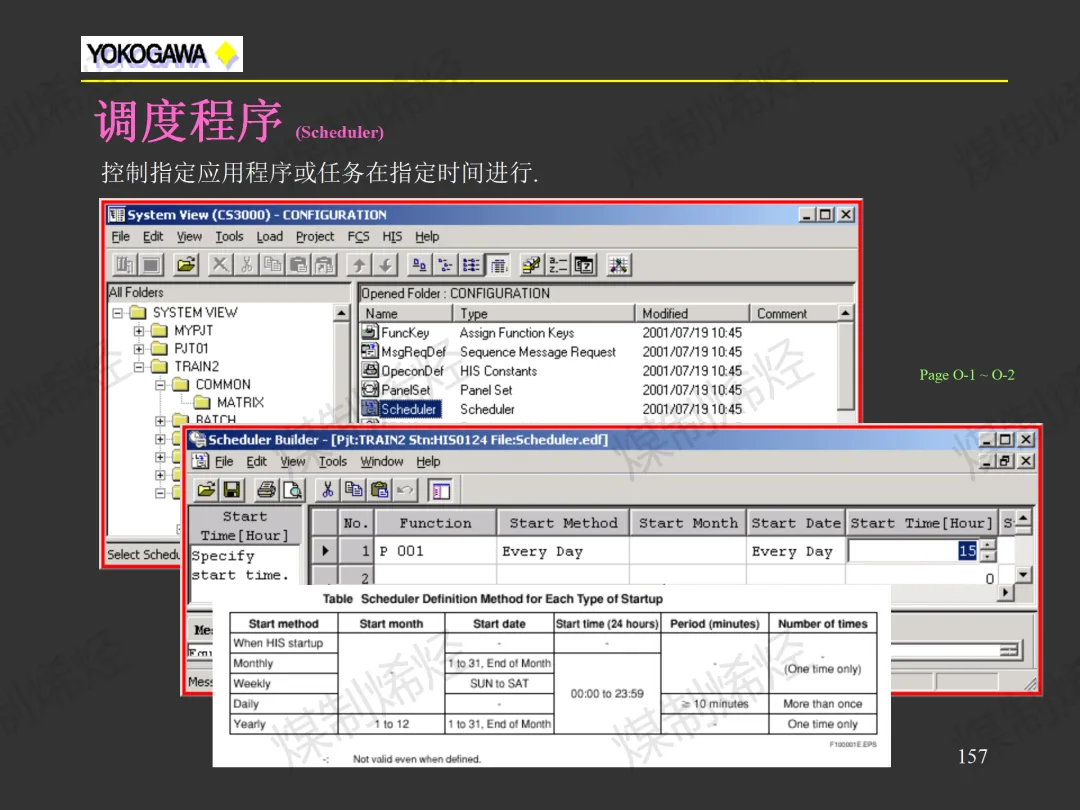Click the Print icon in Scheduler Builder toolbar
The image size is (1080, 810).
267,490
